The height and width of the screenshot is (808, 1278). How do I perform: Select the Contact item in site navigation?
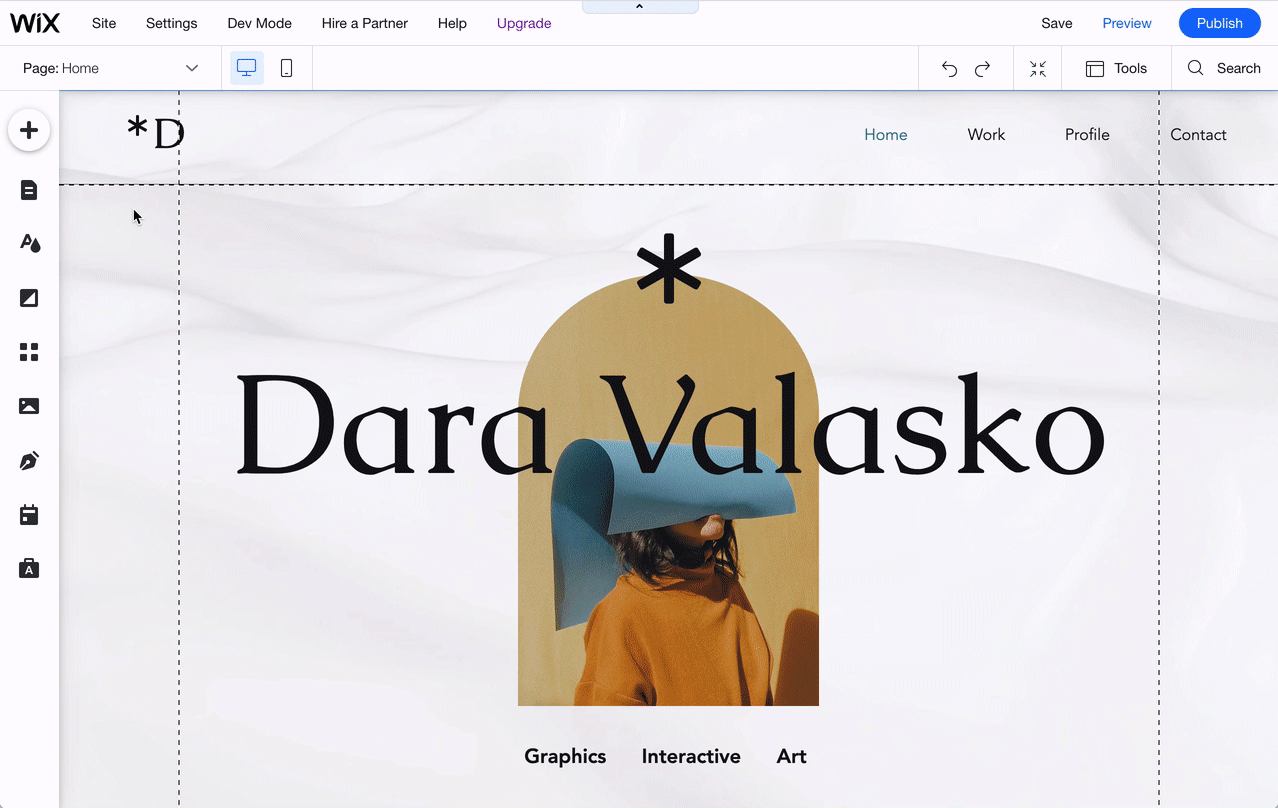(x=1198, y=135)
